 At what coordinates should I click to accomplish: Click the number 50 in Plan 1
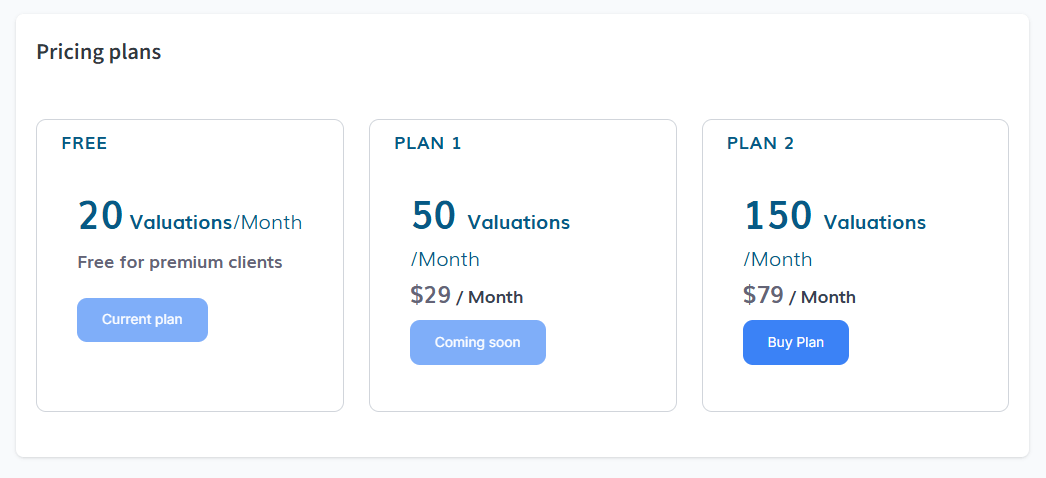tap(433, 215)
